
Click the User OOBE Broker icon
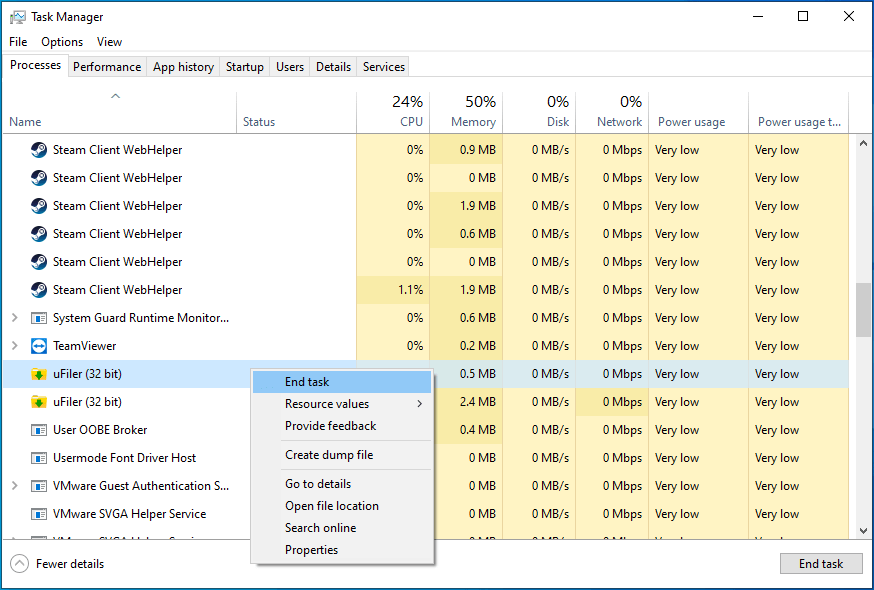tap(39, 430)
